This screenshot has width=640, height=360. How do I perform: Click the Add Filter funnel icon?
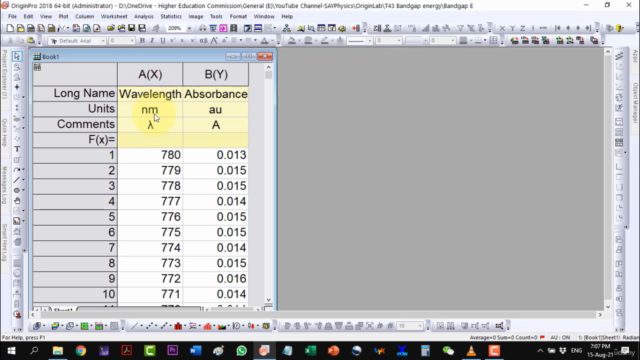(x=460, y=28)
